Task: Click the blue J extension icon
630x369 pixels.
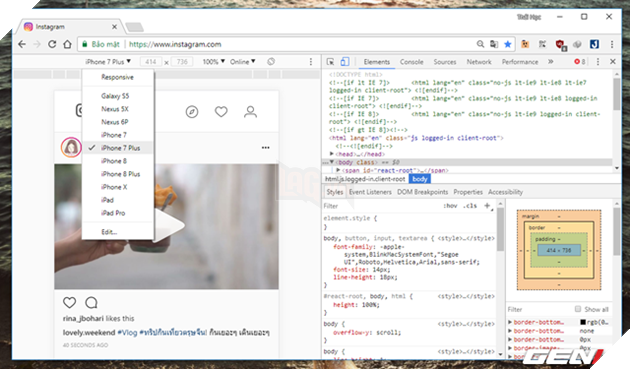Action: (x=594, y=44)
